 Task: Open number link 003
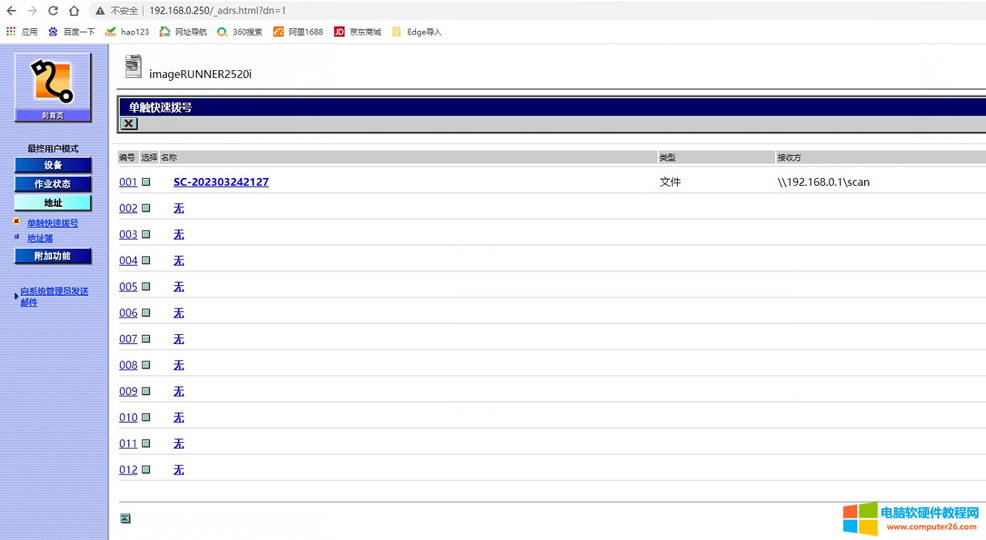coord(128,234)
